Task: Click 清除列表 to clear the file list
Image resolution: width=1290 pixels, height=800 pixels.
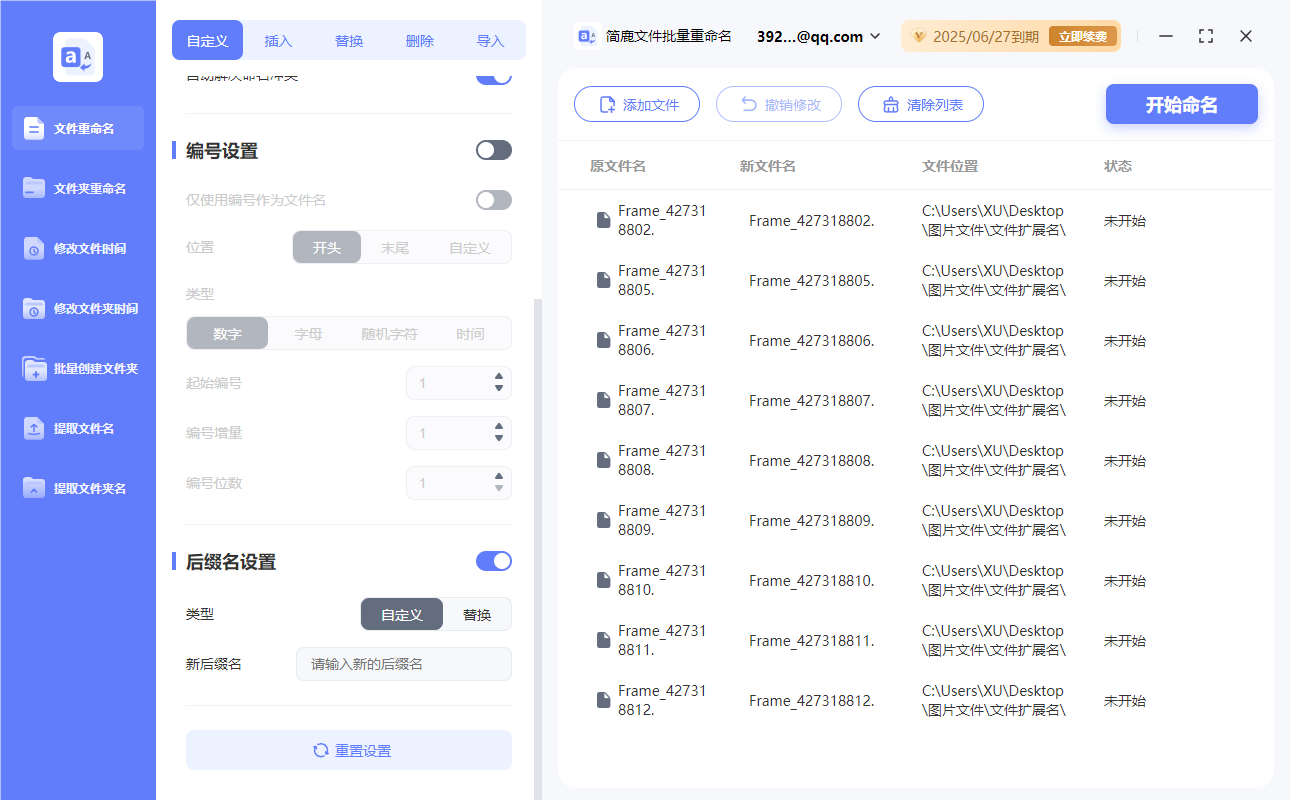Action: 920,103
